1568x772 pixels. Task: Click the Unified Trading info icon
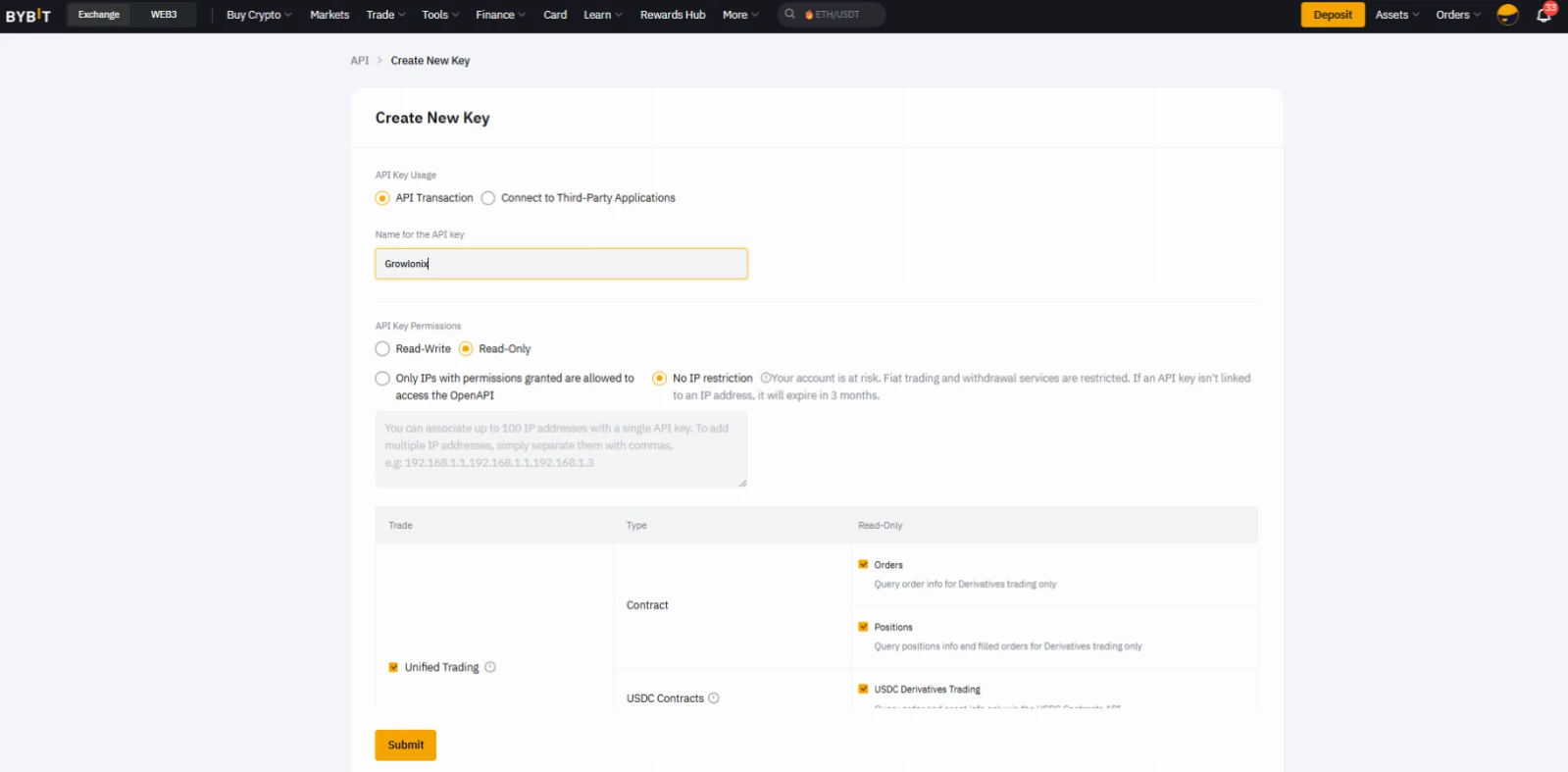click(x=490, y=667)
